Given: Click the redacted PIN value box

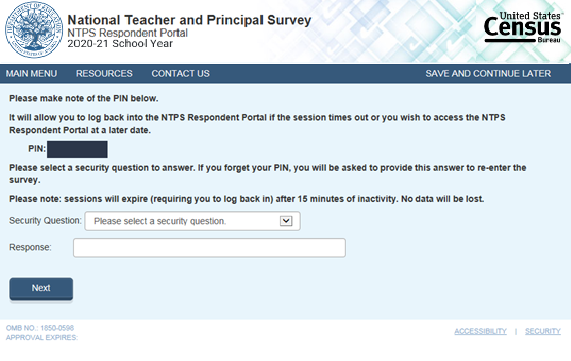Looking at the screenshot, I should (77, 149).
